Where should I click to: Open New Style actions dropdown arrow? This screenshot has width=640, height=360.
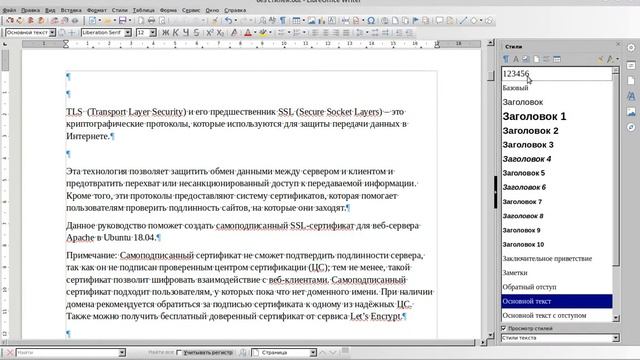click(x=617, y=59)
